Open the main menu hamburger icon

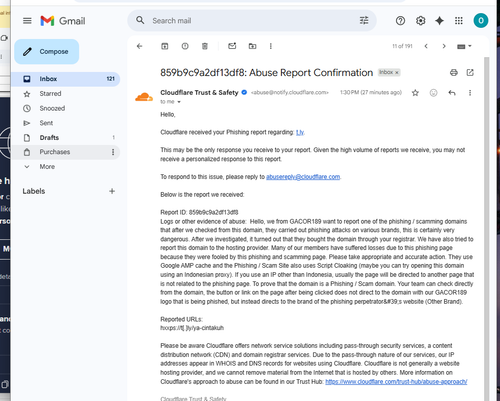27,21
